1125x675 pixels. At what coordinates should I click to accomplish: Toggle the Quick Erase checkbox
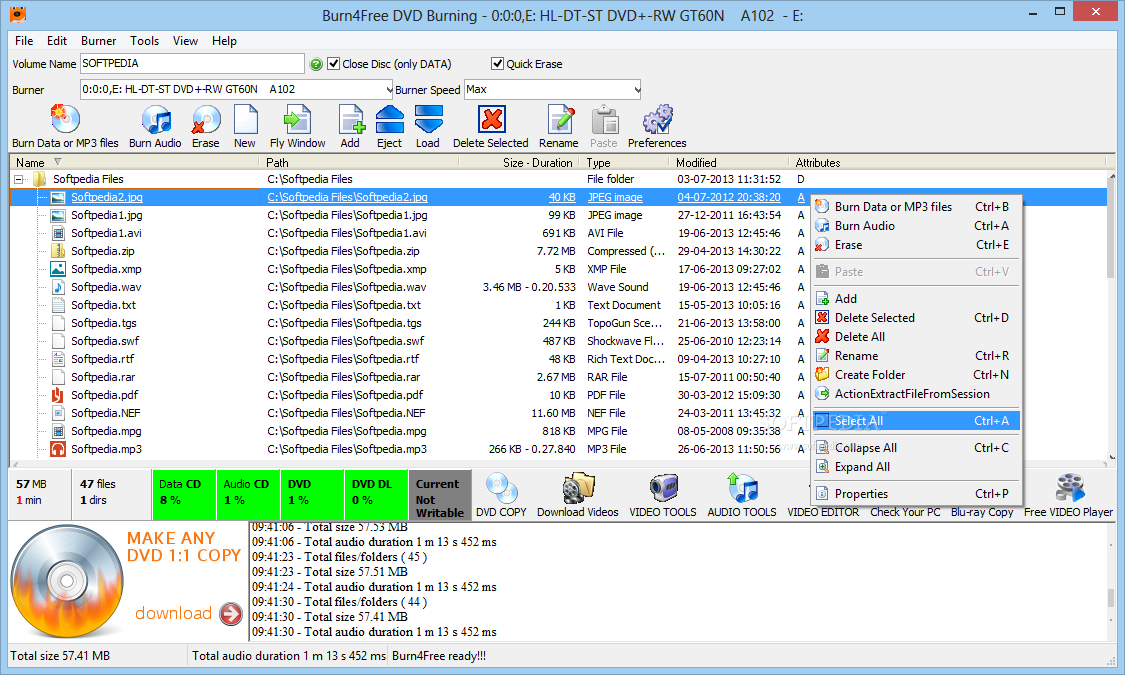click(x=497, y=63)
